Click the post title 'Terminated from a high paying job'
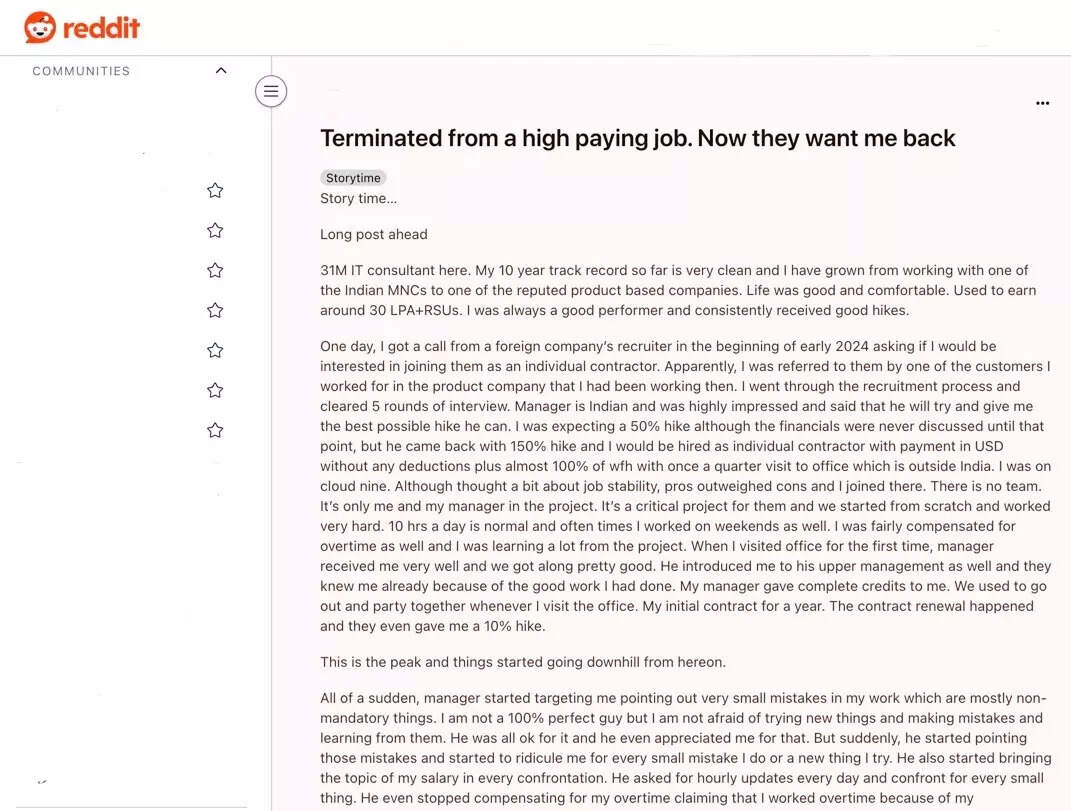The image size is (1071, 811). click(637, 138)
